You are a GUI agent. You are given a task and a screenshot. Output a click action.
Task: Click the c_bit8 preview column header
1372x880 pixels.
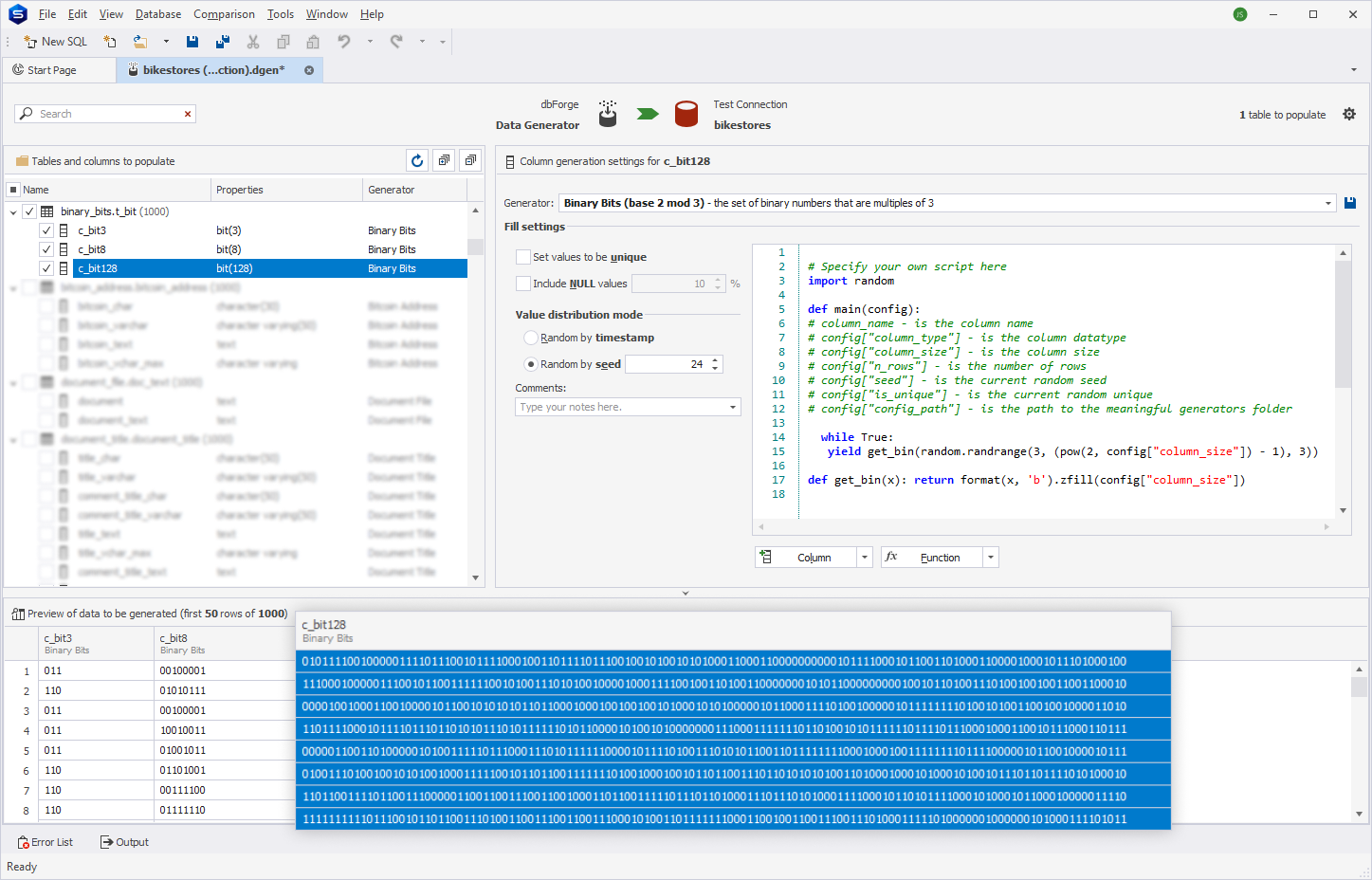coord(225,644)
